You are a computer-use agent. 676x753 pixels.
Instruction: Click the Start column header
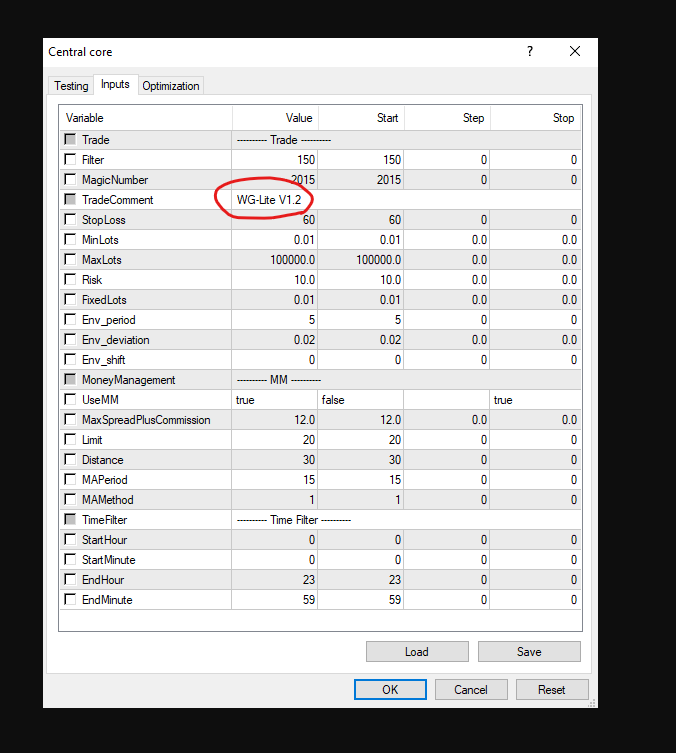[x=361, y=118]
